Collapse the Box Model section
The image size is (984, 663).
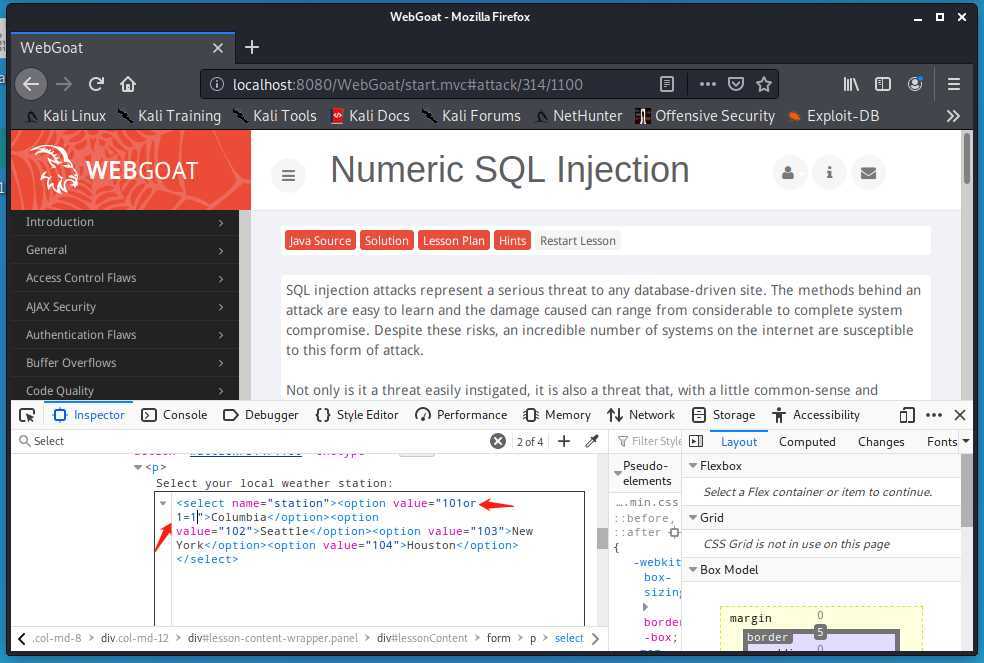click(693, 570)
